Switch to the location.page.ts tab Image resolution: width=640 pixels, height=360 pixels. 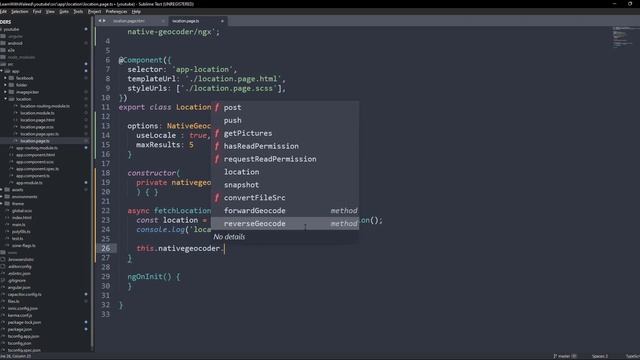pyautogui.click(x=186, y=21)
